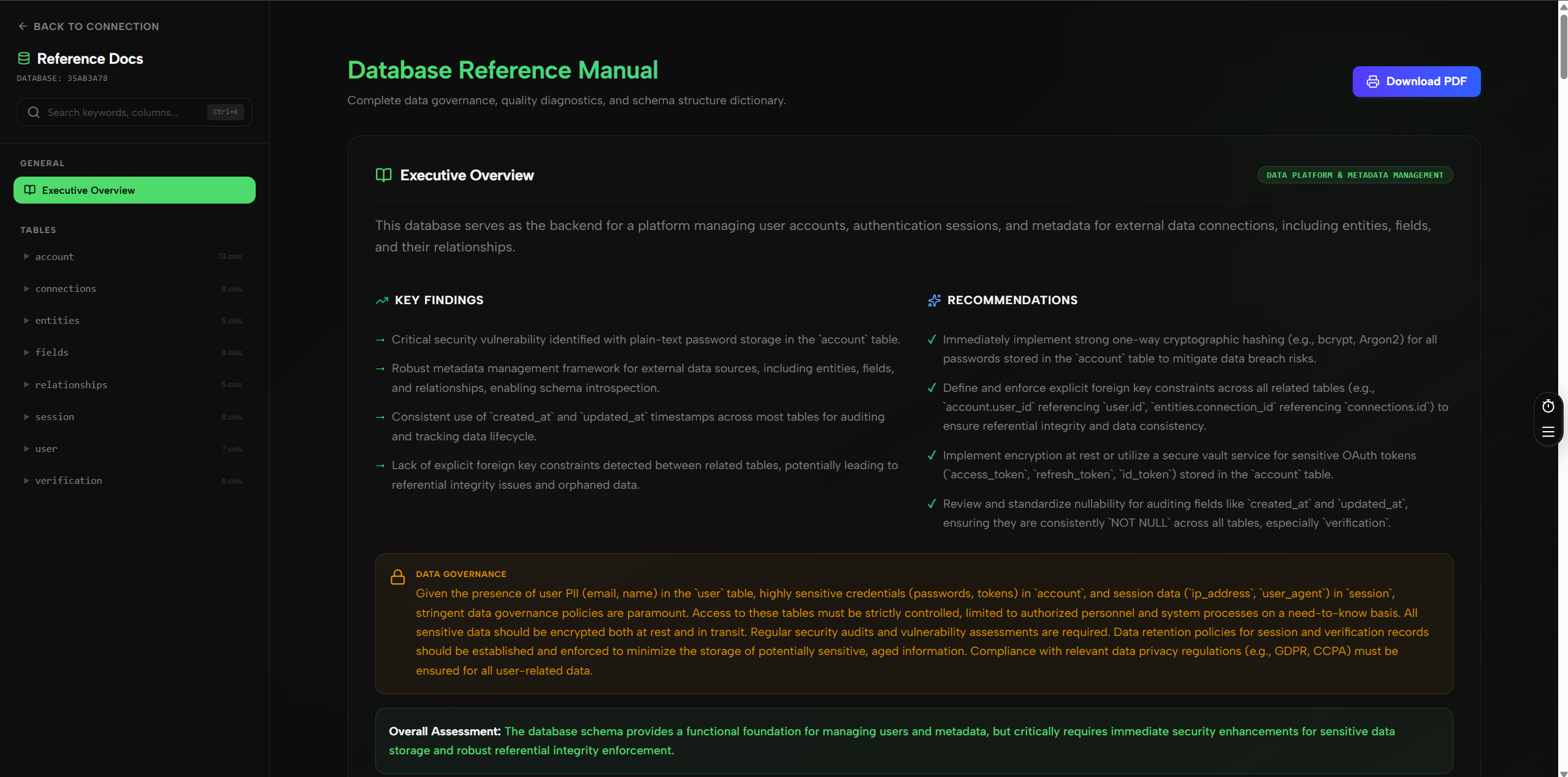Click the arrow beside timestamps finding
The width and height of the screenshot is (1568, 777).
[380, 417]
